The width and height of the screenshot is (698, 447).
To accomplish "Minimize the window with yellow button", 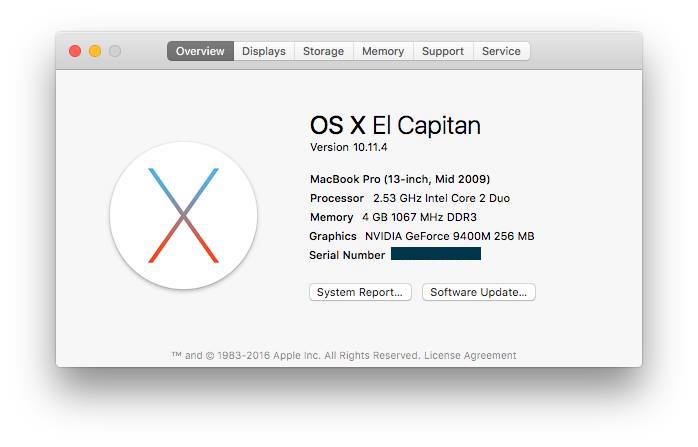I will 95,51.
